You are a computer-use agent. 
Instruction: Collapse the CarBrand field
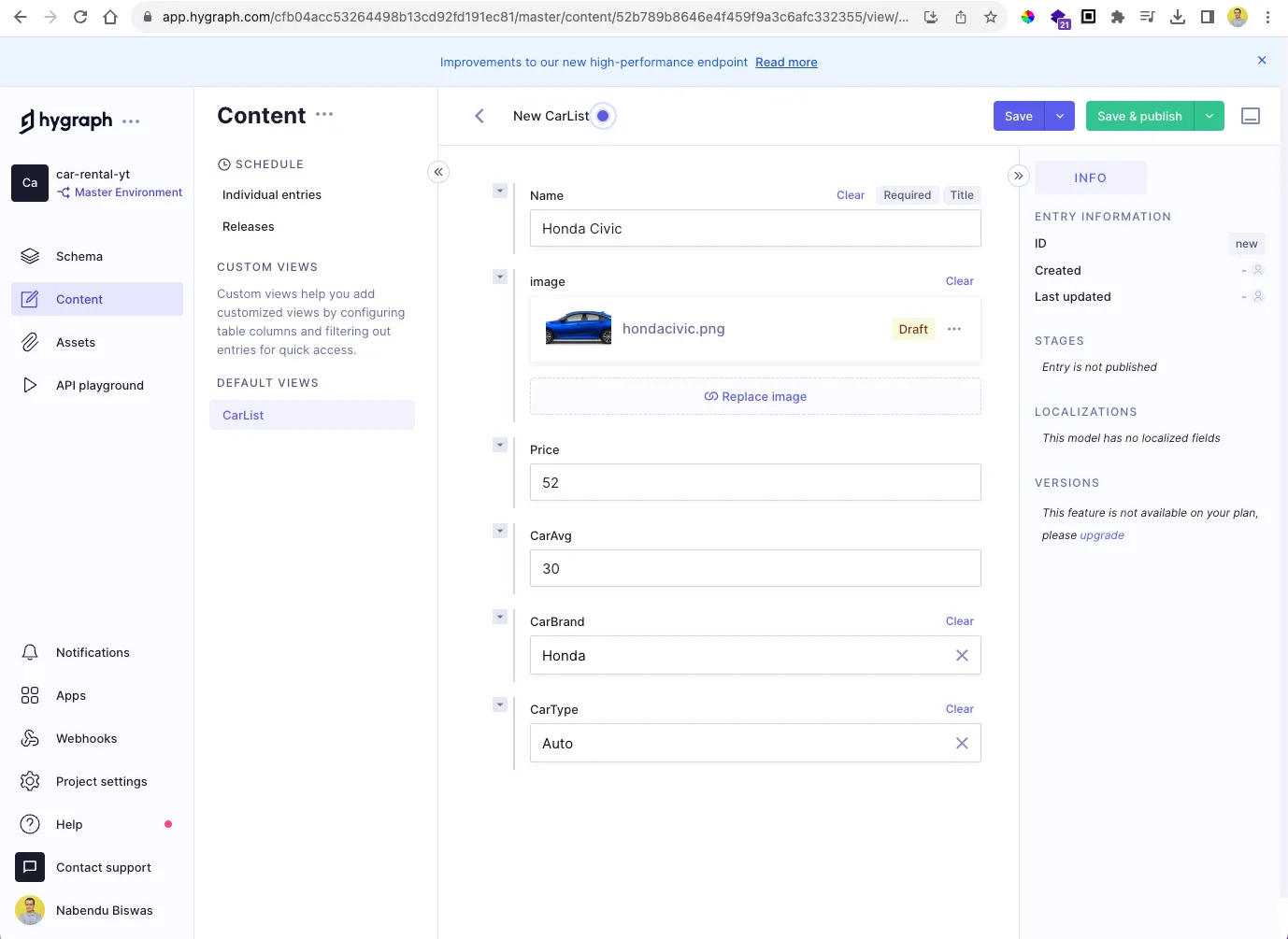tap(500, 617)
